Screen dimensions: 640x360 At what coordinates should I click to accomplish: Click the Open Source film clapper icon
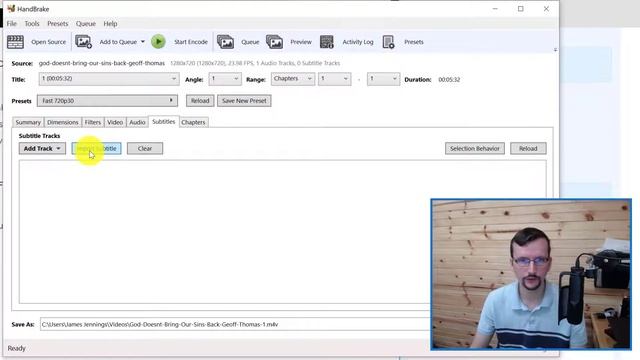click(16, 42)
